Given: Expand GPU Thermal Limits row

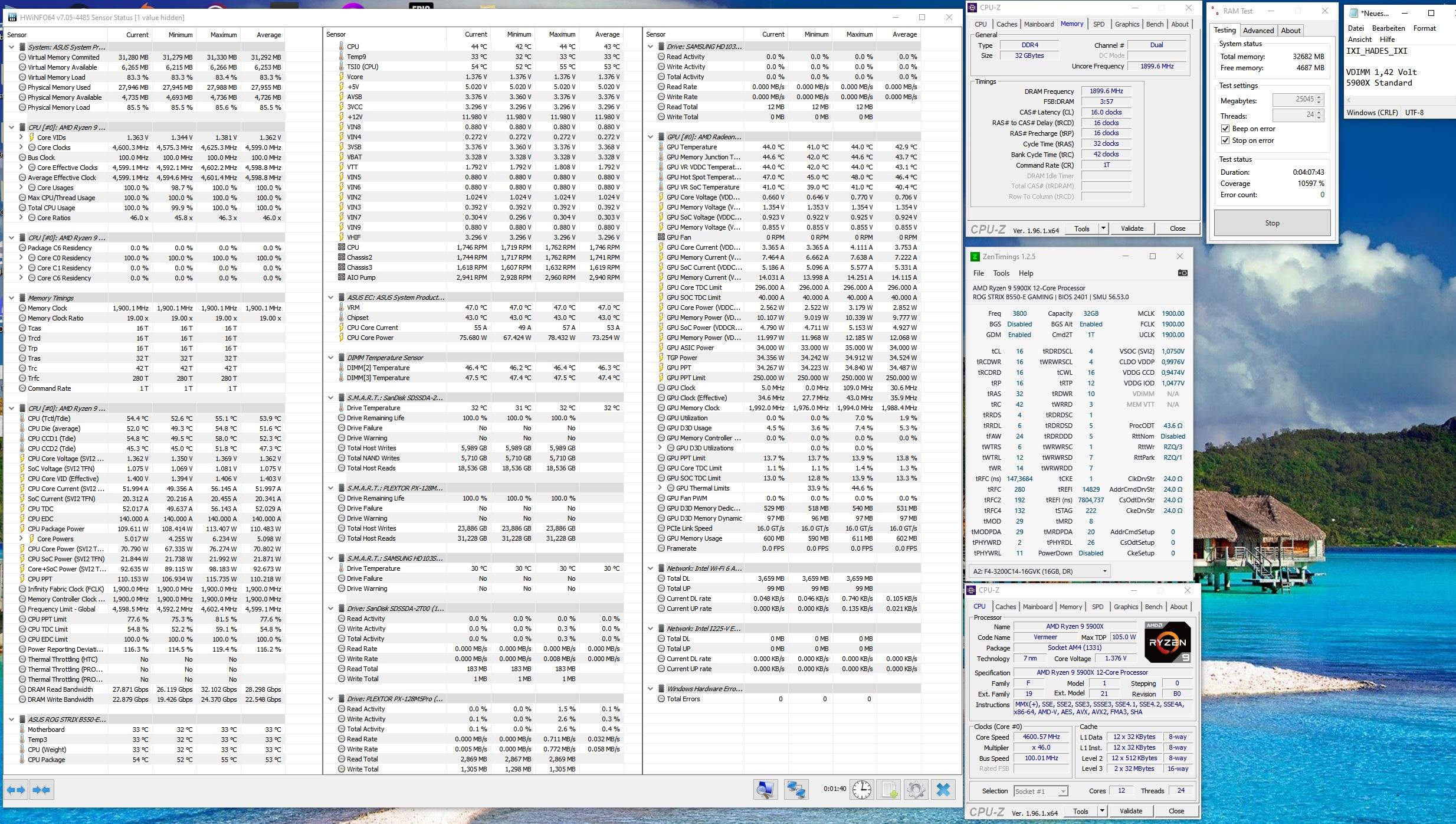Looking at the screenshot, I should [660, 488].
